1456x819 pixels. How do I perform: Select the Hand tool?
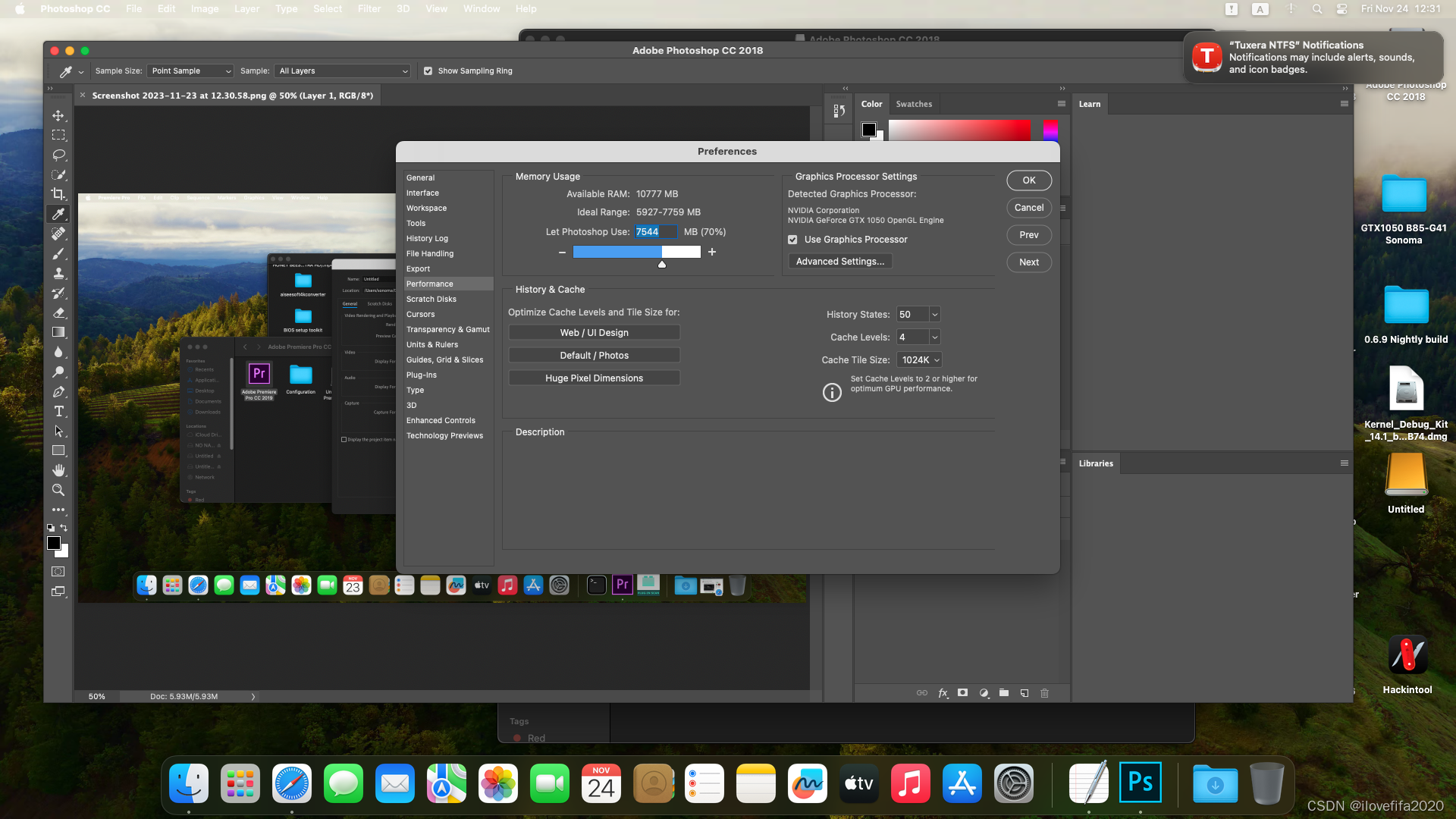coord(58,470)
